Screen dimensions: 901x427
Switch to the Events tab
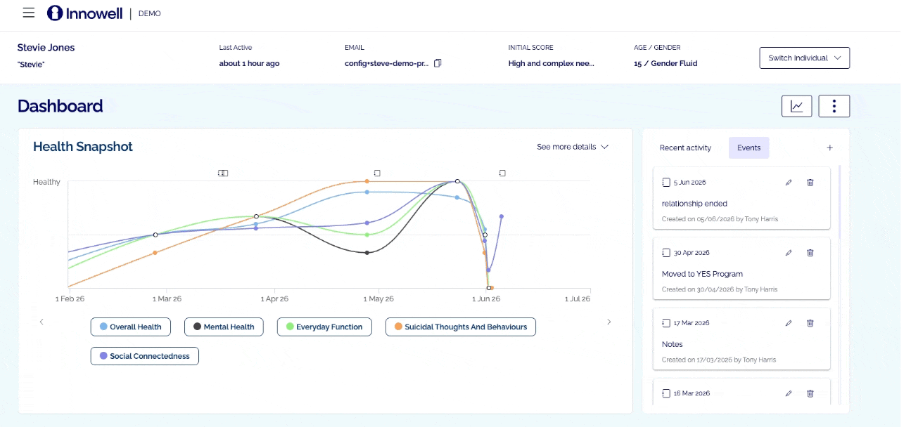[749, 148]
